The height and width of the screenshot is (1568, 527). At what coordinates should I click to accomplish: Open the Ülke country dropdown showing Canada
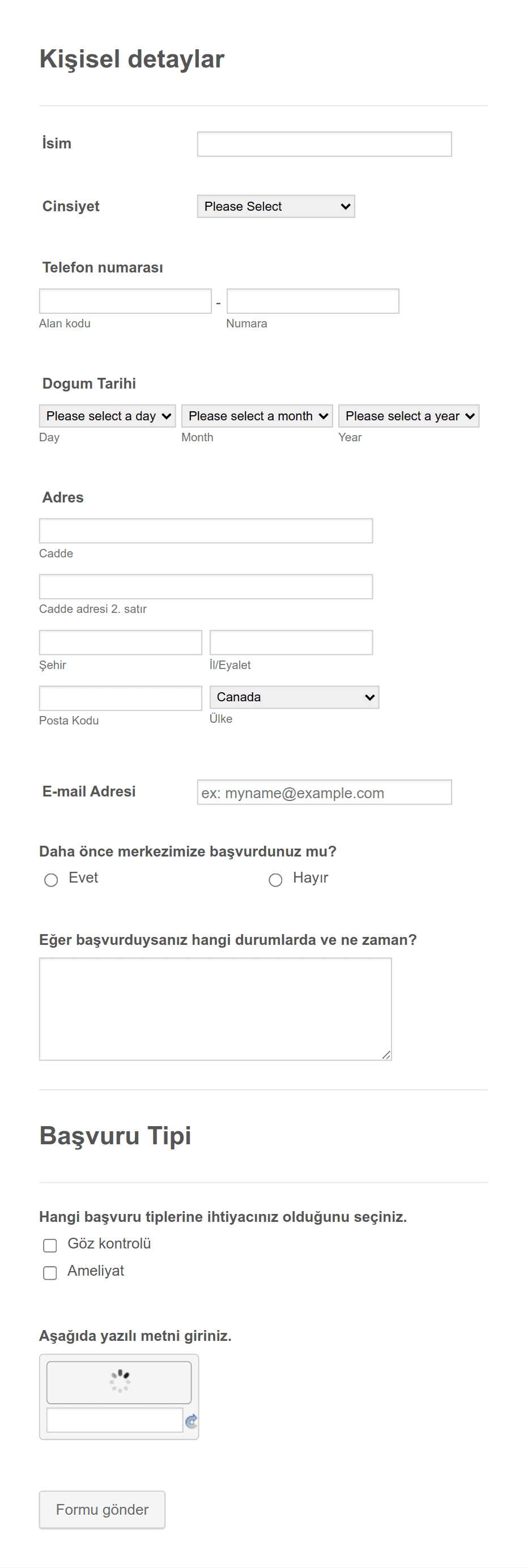point(294,697)
